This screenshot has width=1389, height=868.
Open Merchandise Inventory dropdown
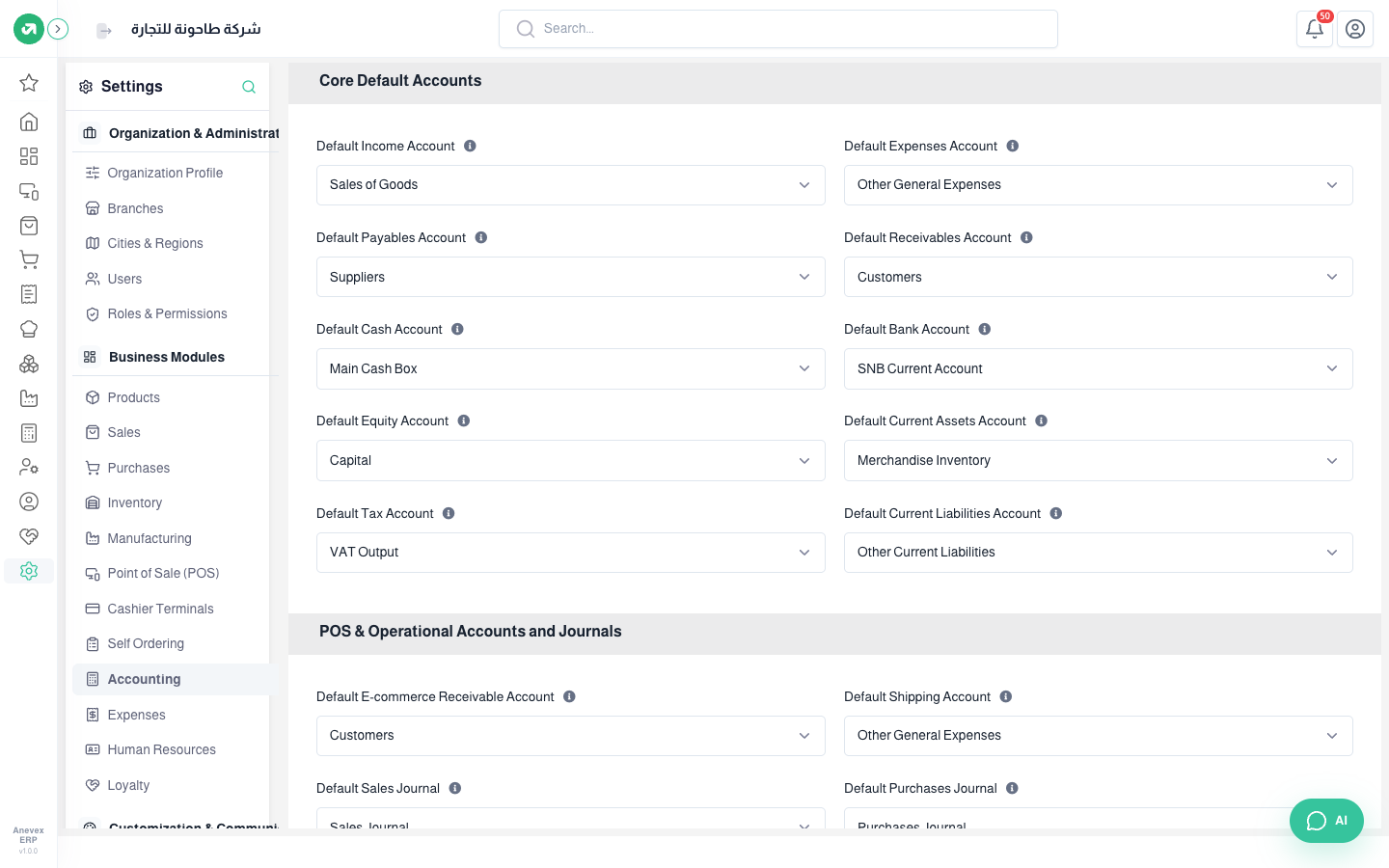click(x=1099, y=461)
